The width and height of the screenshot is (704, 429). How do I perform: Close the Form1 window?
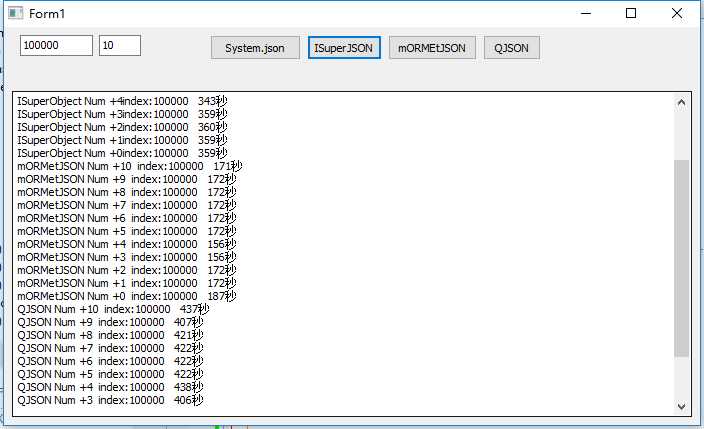677,13
